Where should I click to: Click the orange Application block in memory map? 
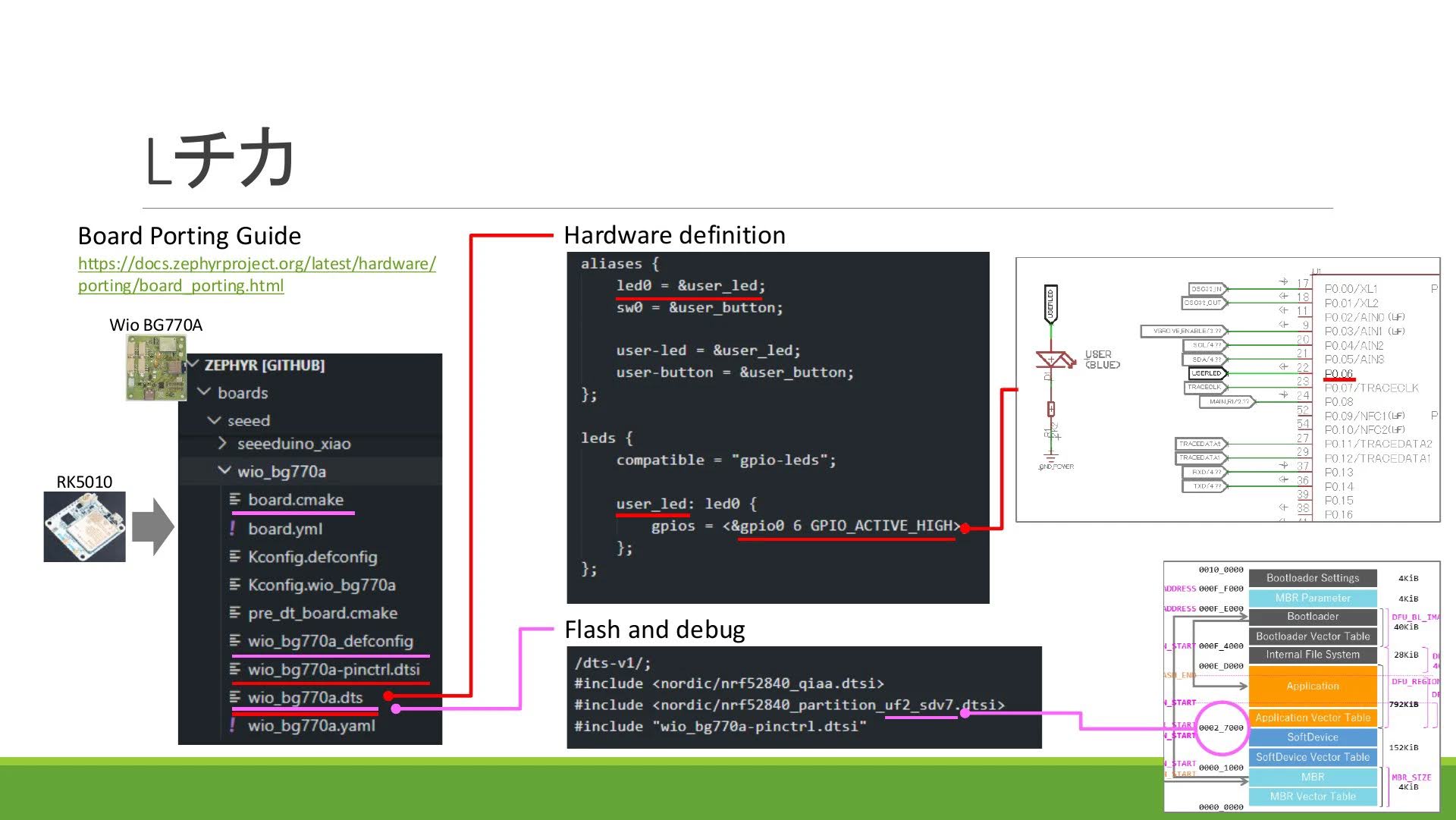pos(1312,686)
